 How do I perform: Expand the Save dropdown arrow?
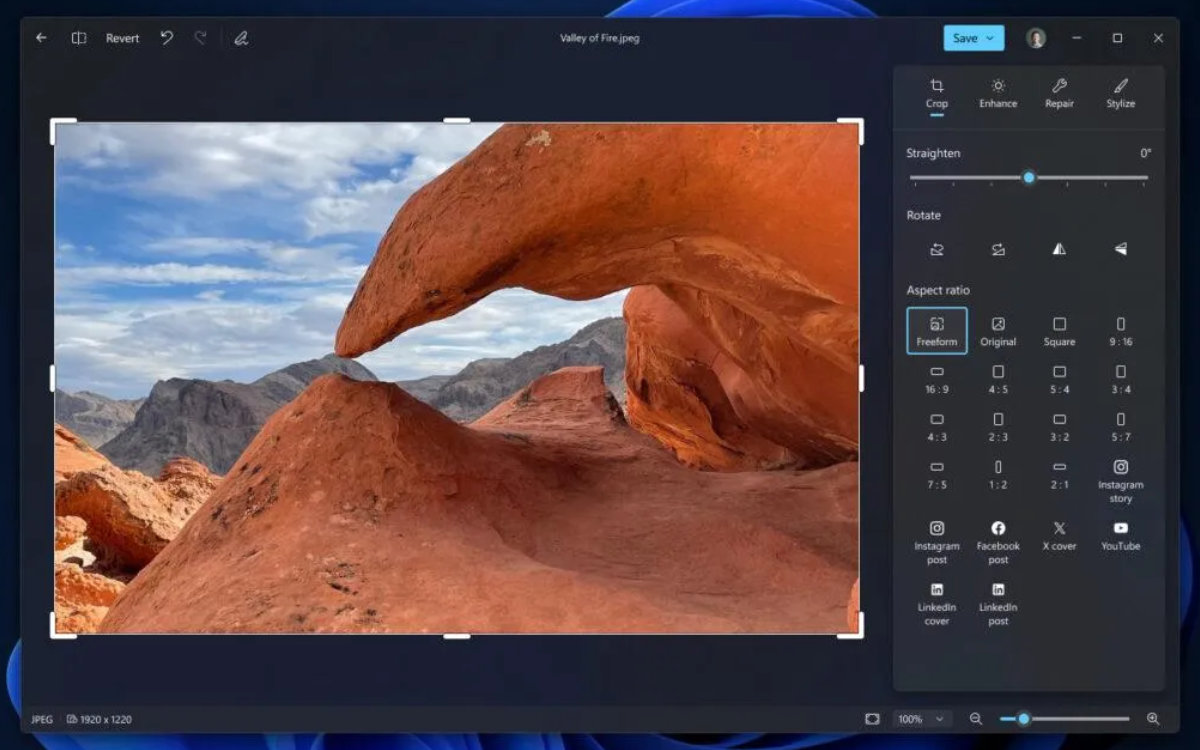[991, 38]
